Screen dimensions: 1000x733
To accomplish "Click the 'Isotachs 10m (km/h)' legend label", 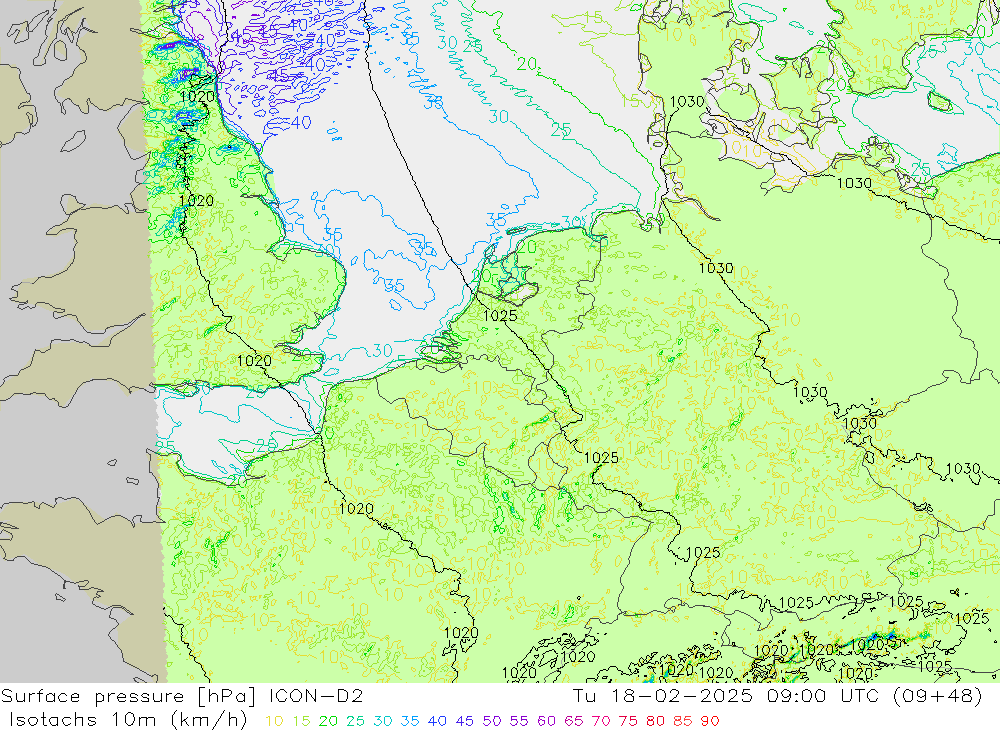I will tap(128, 720).
